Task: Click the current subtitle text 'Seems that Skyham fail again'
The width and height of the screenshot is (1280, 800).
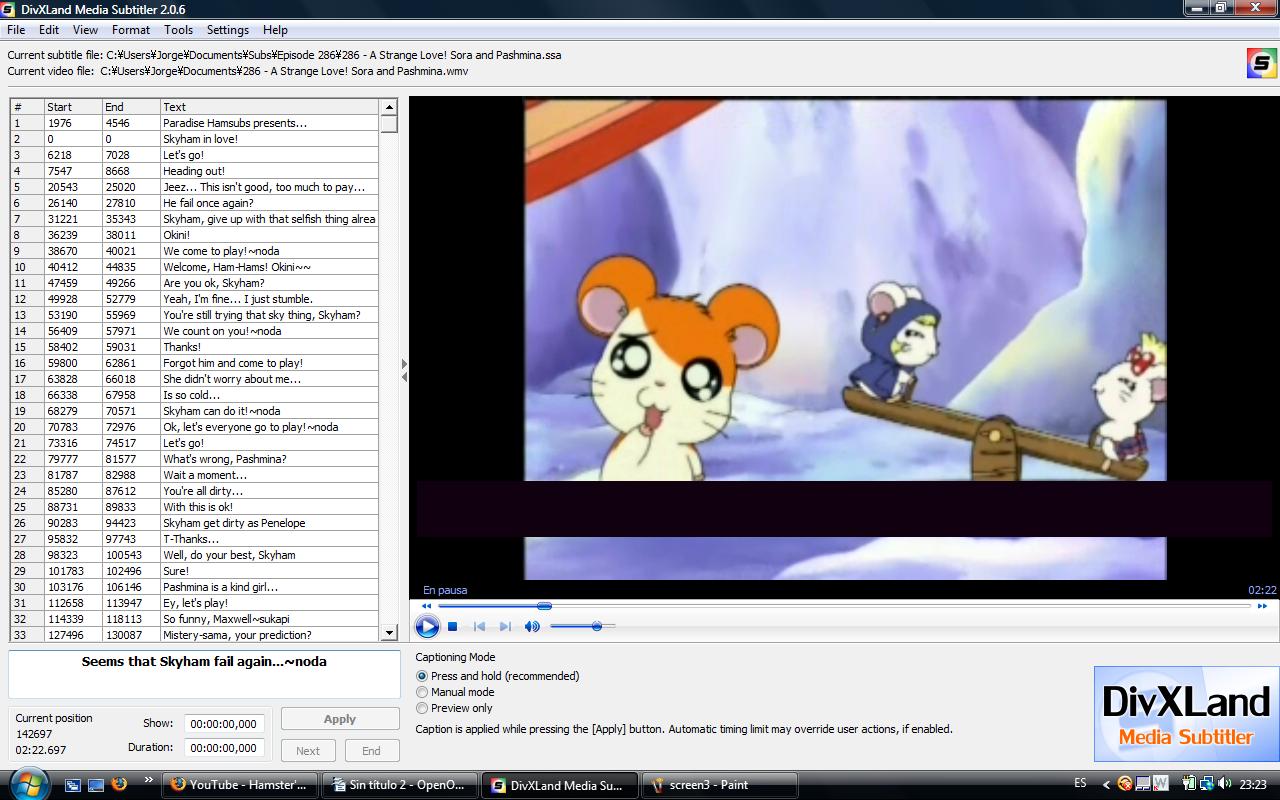Action: 204,662
